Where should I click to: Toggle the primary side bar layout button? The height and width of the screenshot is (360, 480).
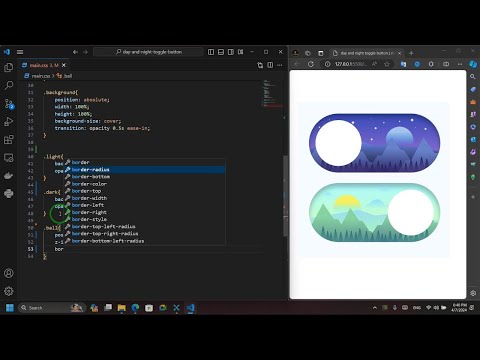pos(211,52)
